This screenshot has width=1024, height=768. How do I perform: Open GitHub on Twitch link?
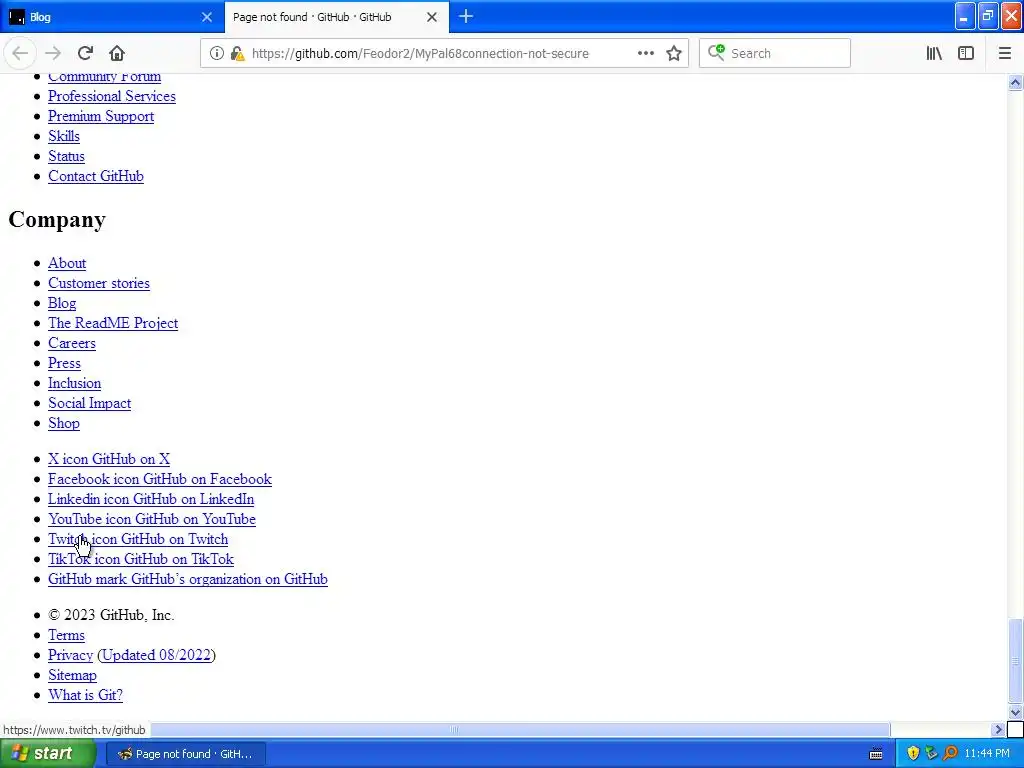pyautogui.click(x=138, y=539)
